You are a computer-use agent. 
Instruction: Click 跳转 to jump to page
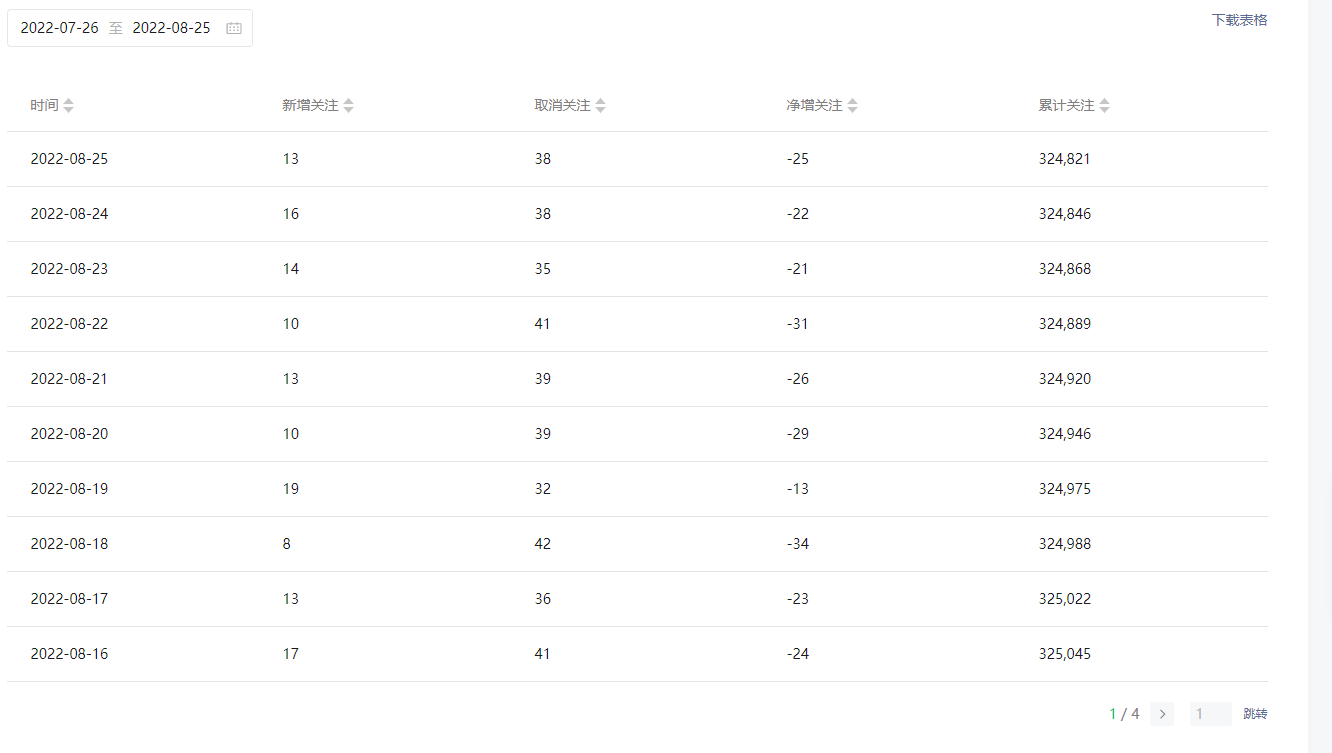tap(1255, 714)
